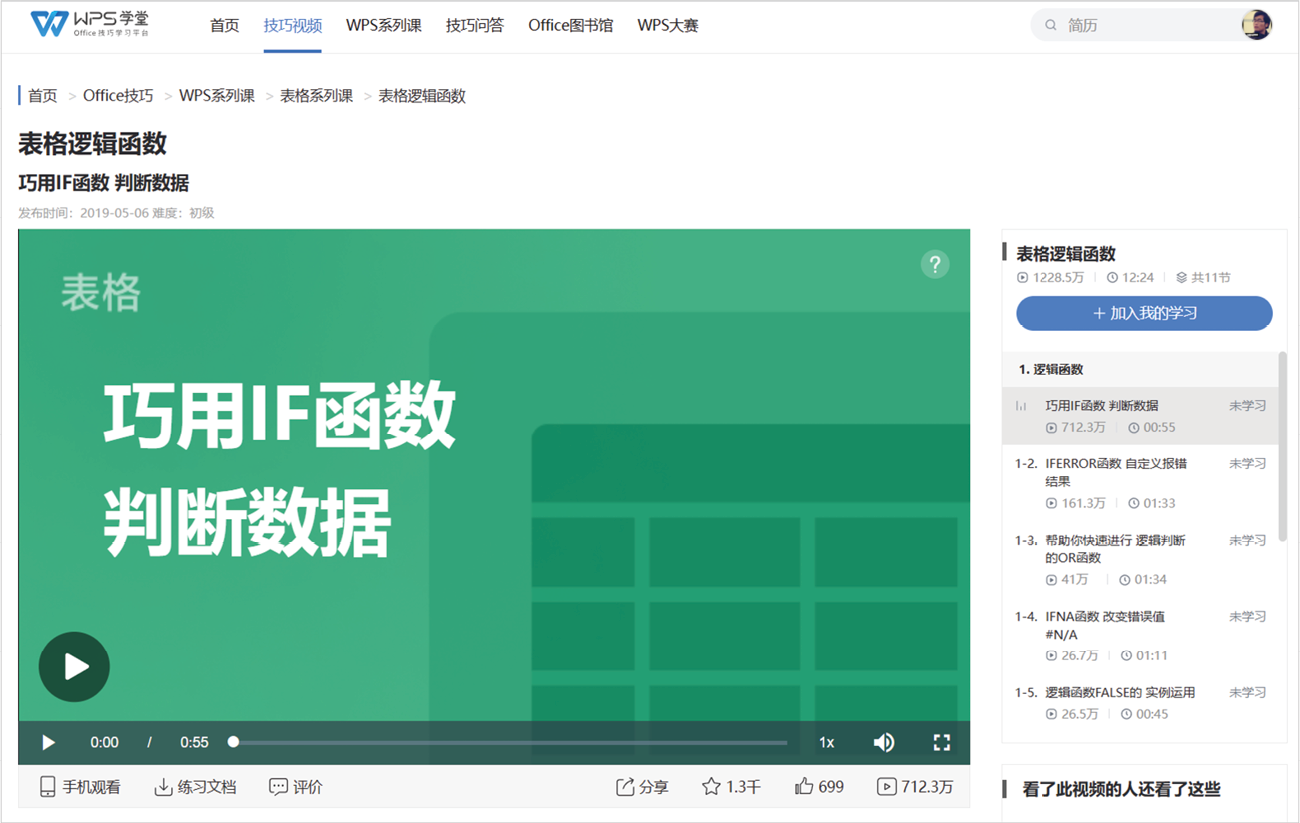Download the 练习文档 practice file

click(x=195, y=787)
